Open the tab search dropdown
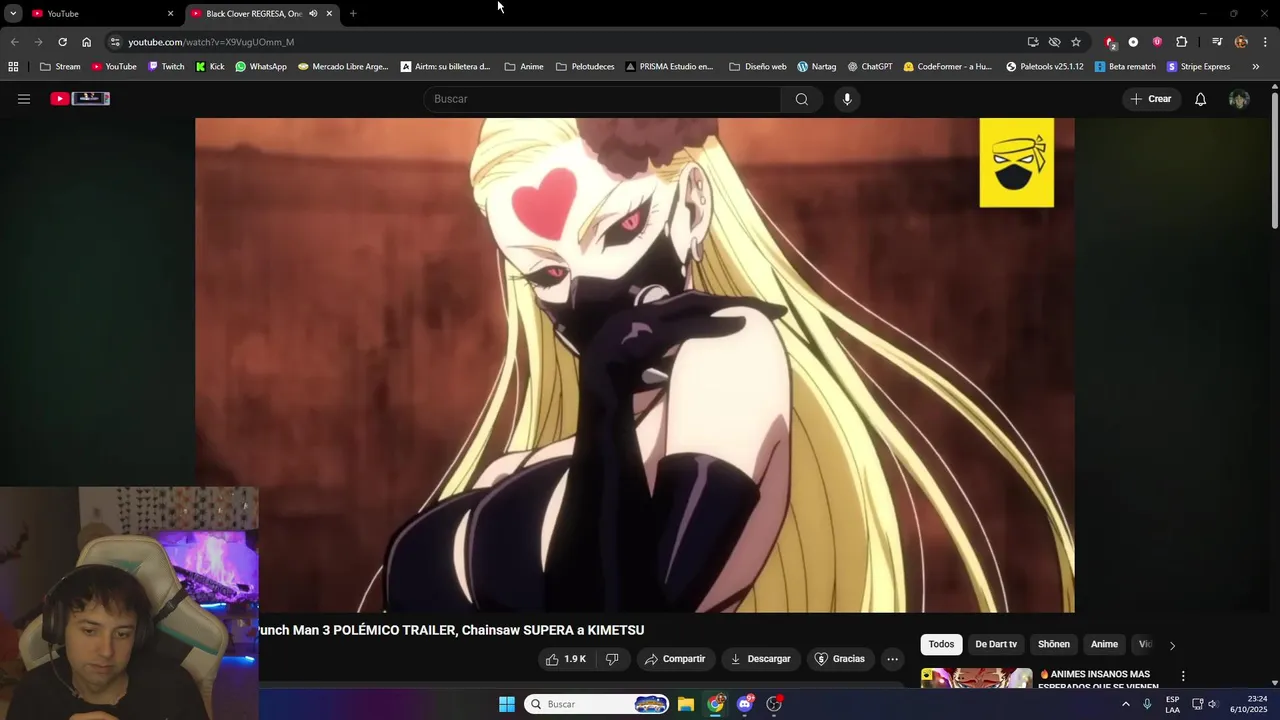 pyautogui.click(x=13, y=14)
